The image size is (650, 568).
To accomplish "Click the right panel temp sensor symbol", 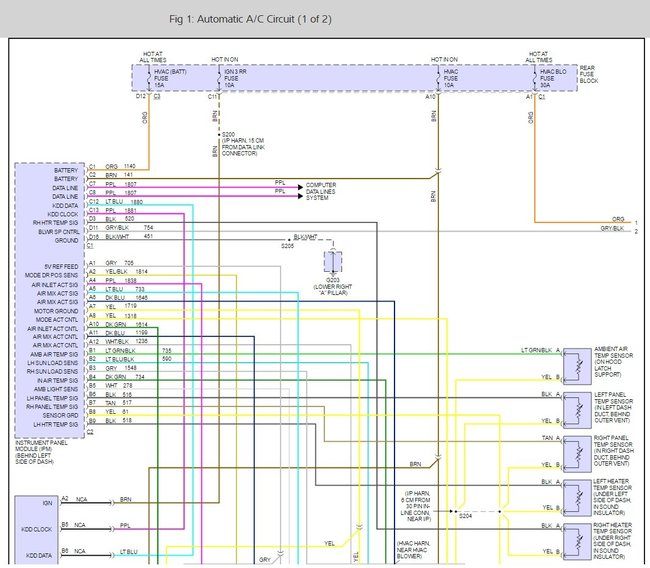I will click(577, 454).
